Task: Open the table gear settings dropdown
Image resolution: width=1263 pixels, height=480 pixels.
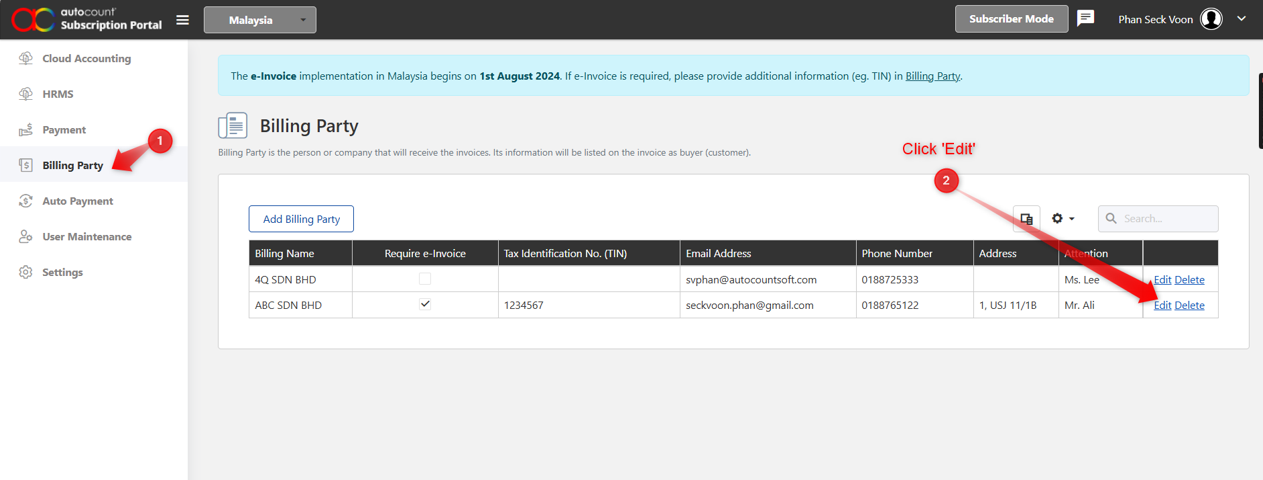Action: (x=1063, y=218)
